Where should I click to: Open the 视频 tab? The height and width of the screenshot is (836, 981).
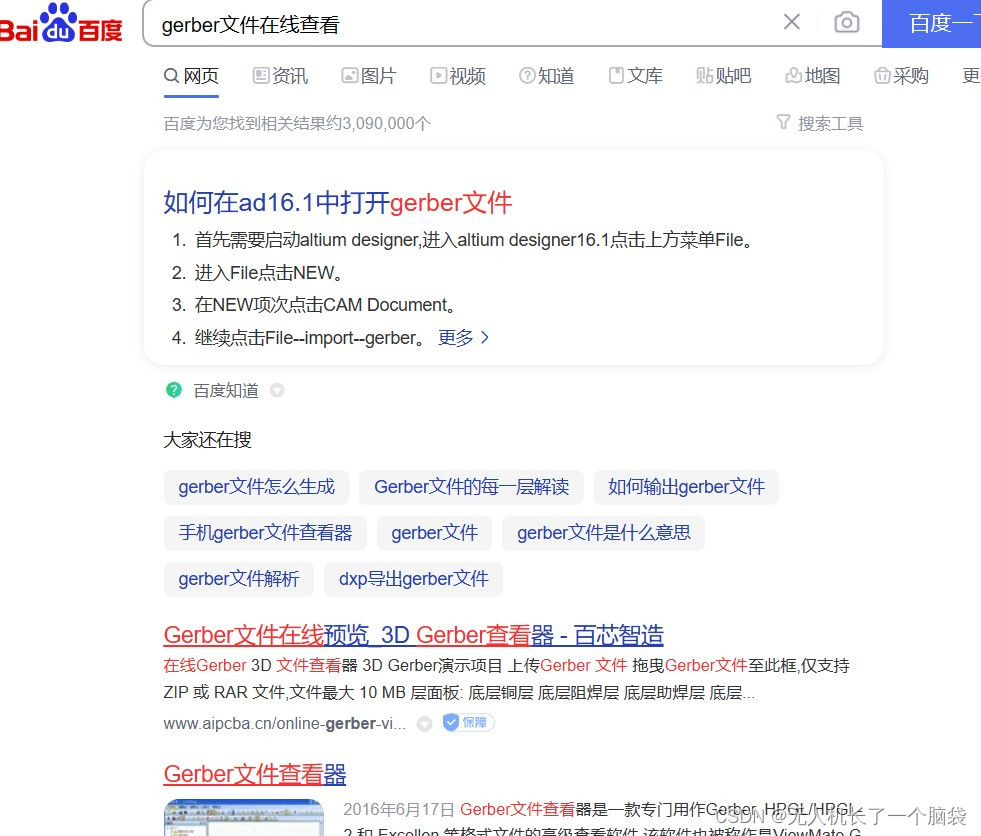pos(458,76)
